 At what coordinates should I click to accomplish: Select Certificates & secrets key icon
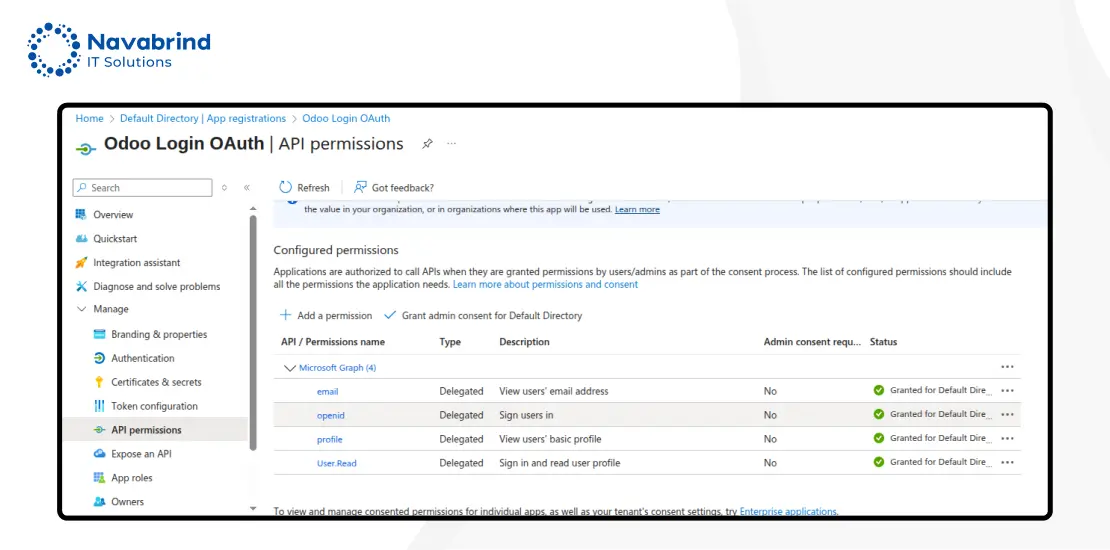point(99,382)
